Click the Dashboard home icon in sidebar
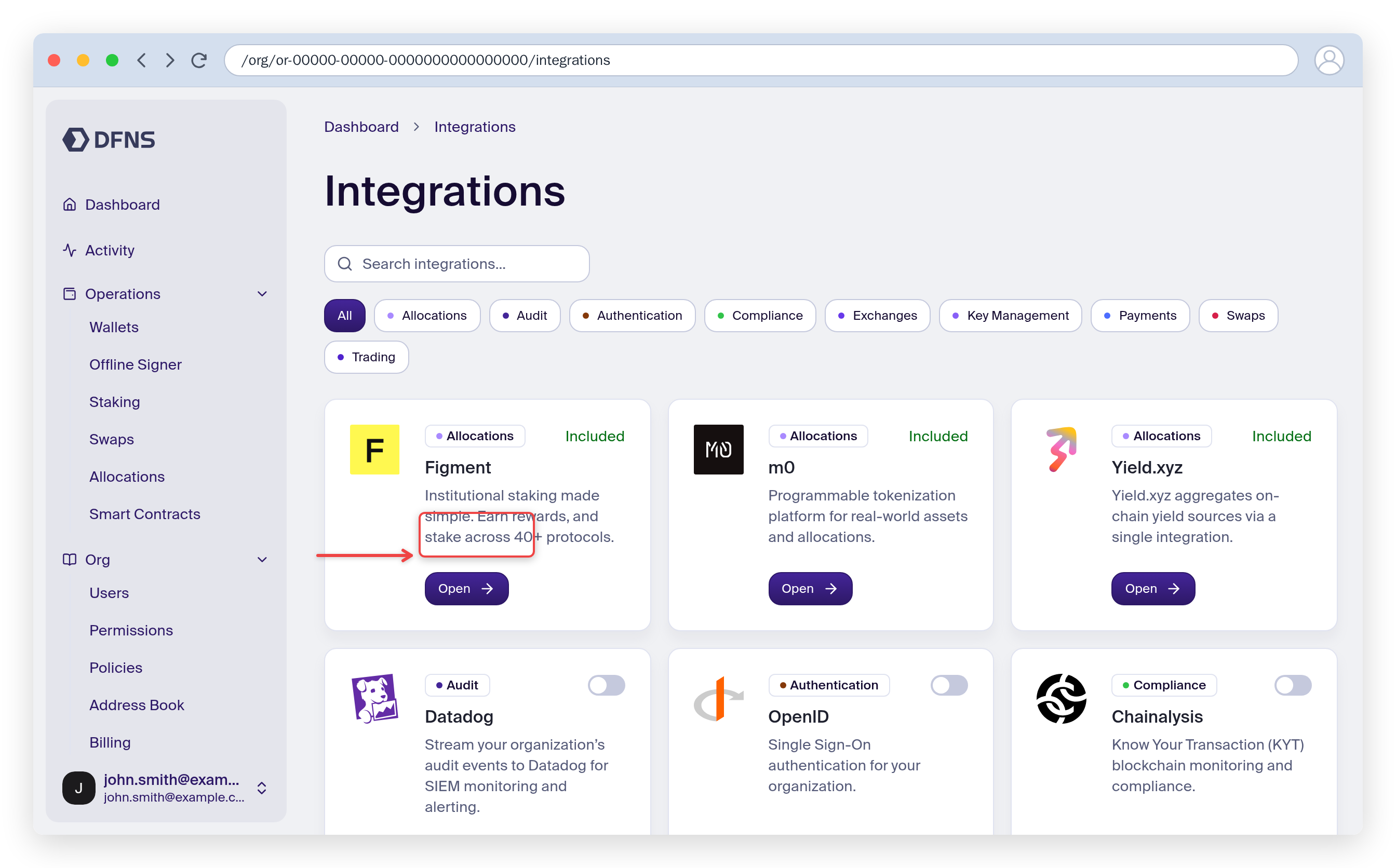 pos(70,205)
